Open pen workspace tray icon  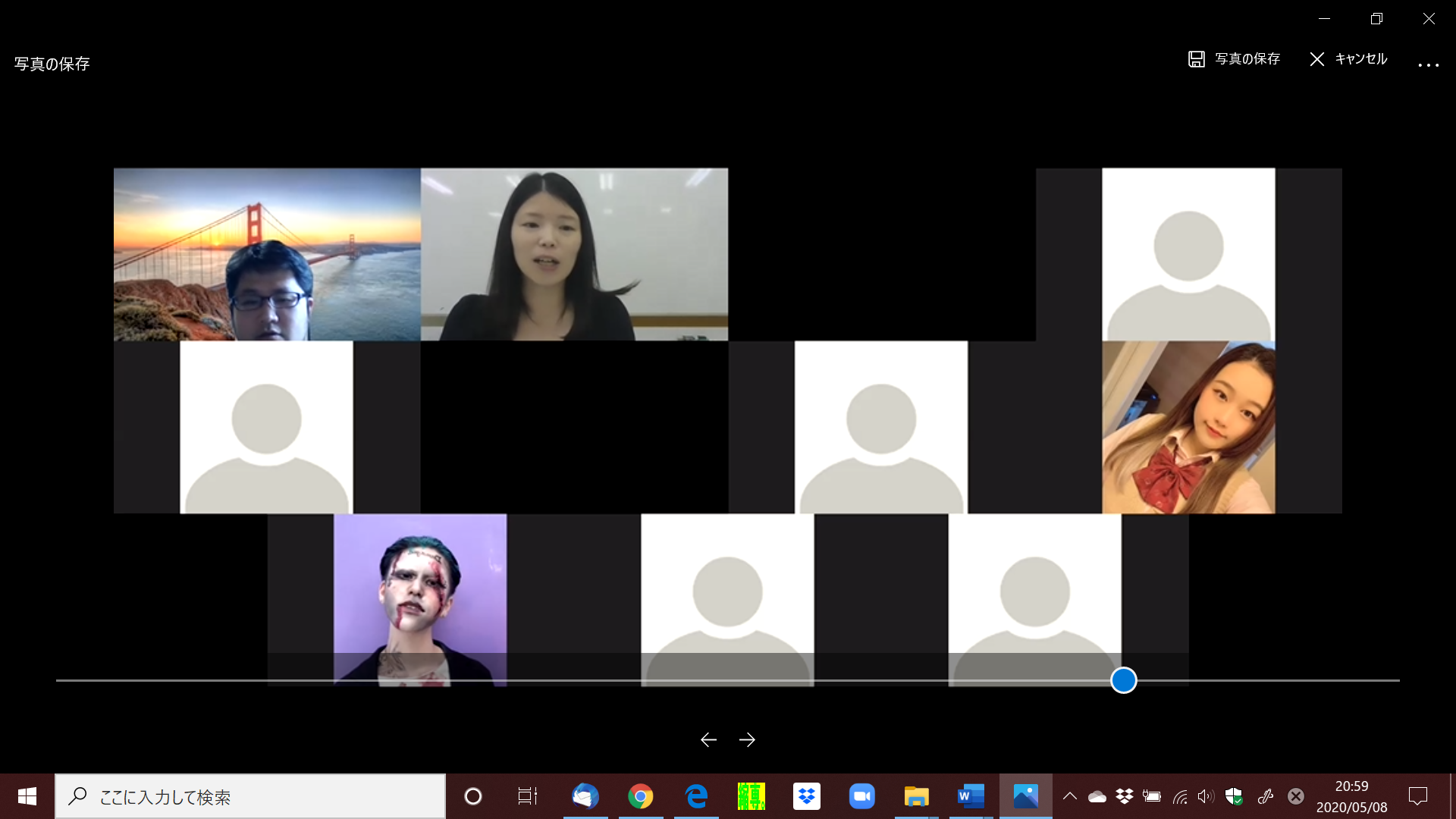click(1266, 796)
